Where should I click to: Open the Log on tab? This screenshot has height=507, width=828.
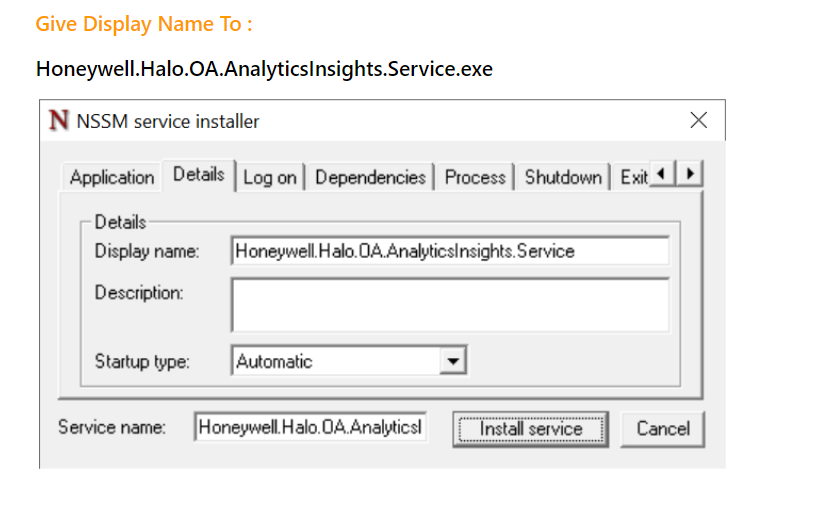click(270, 178)
